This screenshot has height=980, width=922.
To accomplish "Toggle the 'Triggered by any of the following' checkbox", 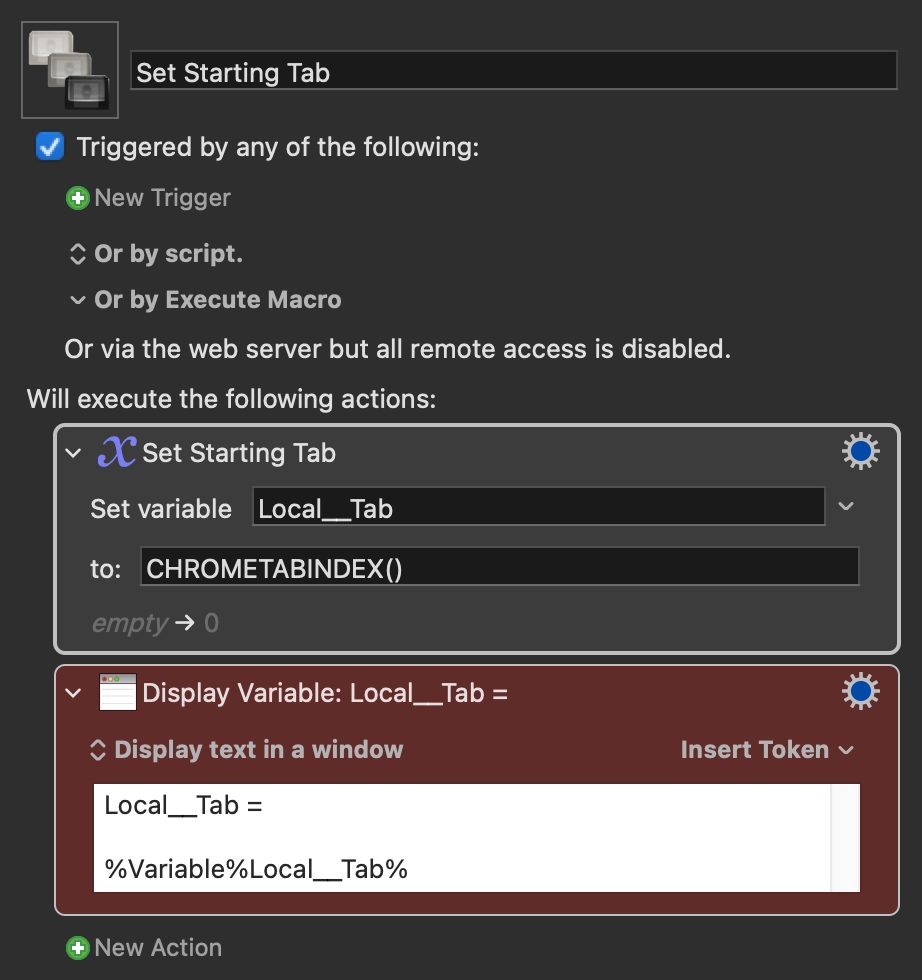I will coord(50,147).
